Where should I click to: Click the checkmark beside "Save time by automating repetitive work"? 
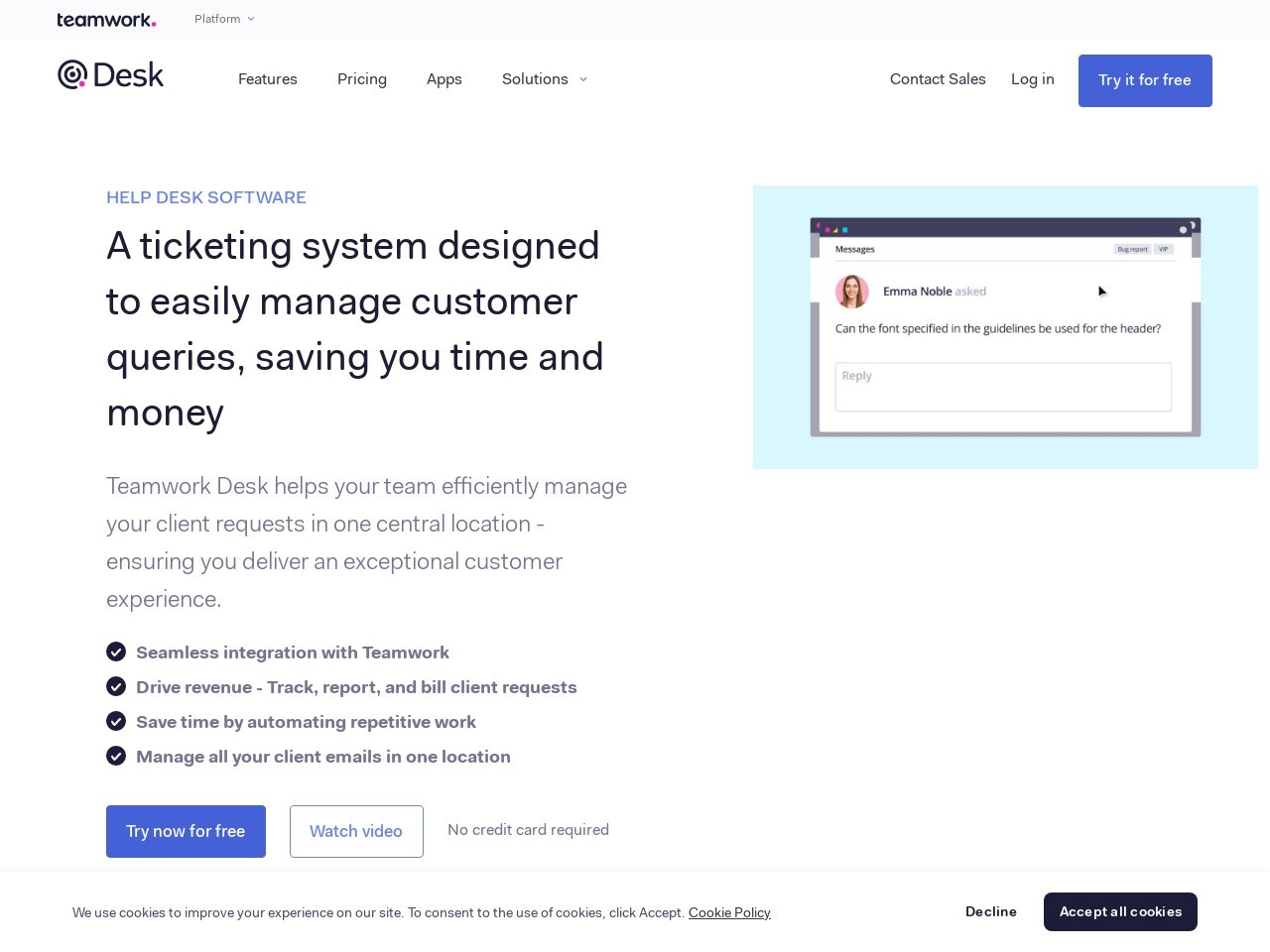pyautogui.click(x=116, y=721)
